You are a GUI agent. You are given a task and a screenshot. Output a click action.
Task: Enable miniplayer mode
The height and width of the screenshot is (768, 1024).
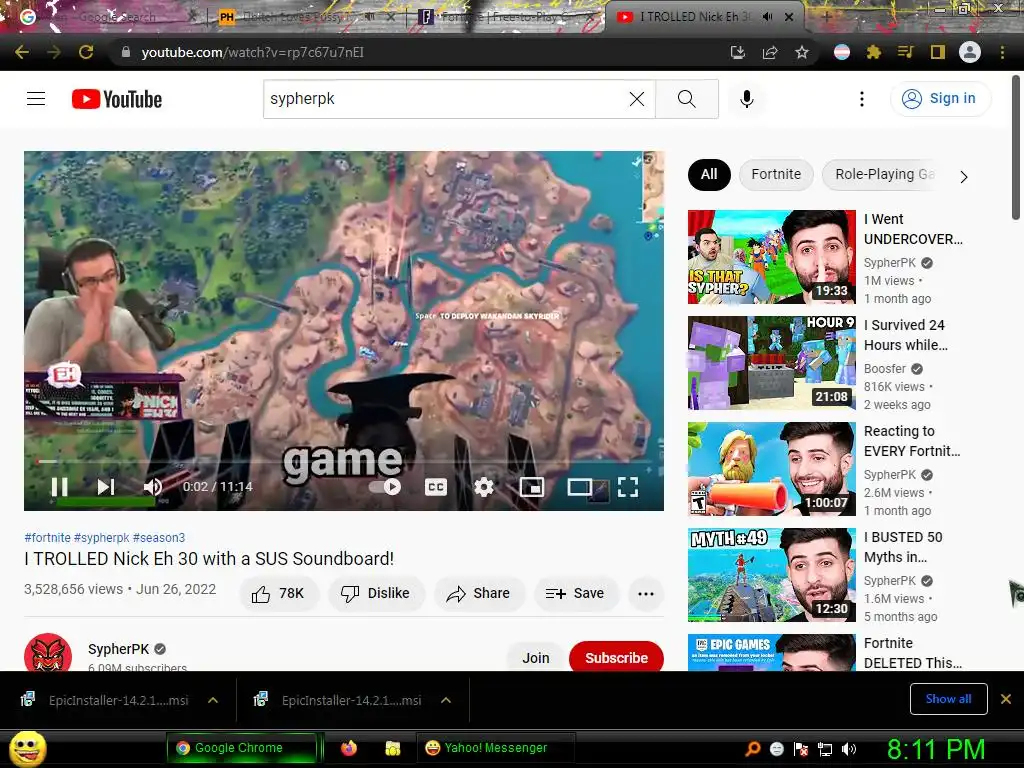[532, 487]
